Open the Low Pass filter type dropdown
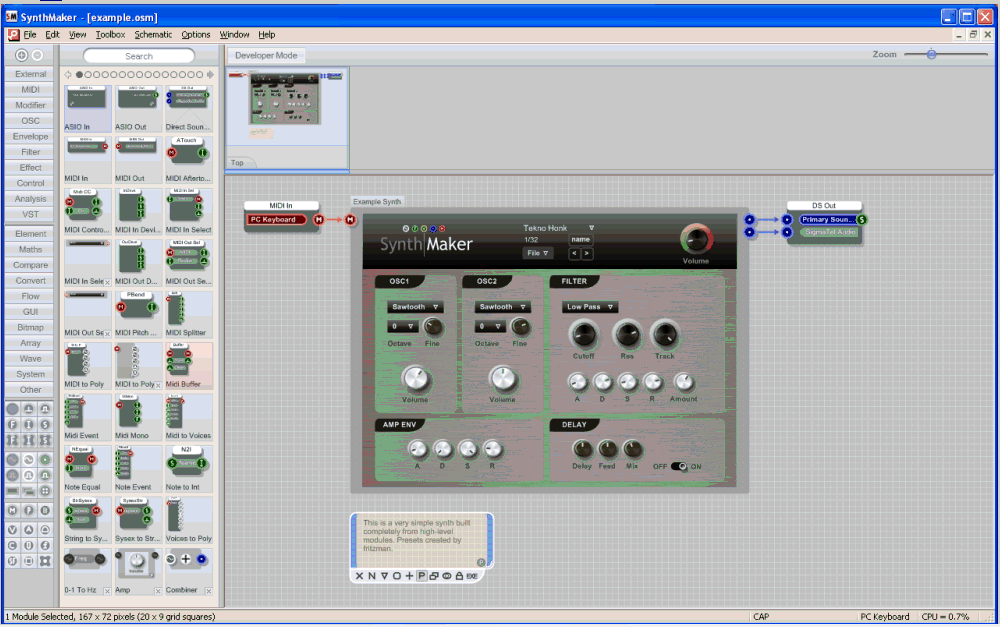This screenshot has width=1000, height=627. 590,307
